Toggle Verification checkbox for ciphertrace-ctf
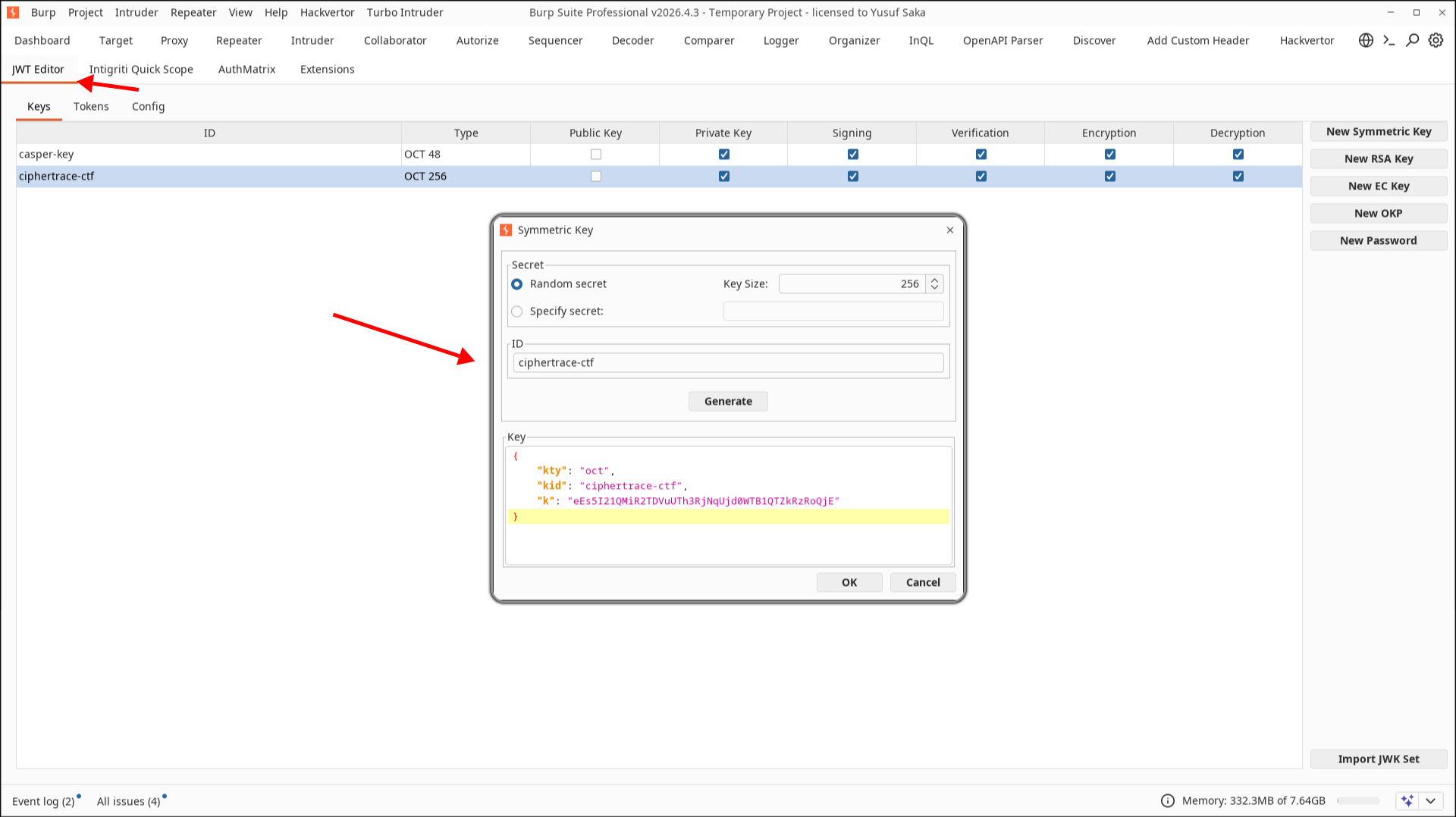Screen dimensions: 1456x817 pos(981,177)
